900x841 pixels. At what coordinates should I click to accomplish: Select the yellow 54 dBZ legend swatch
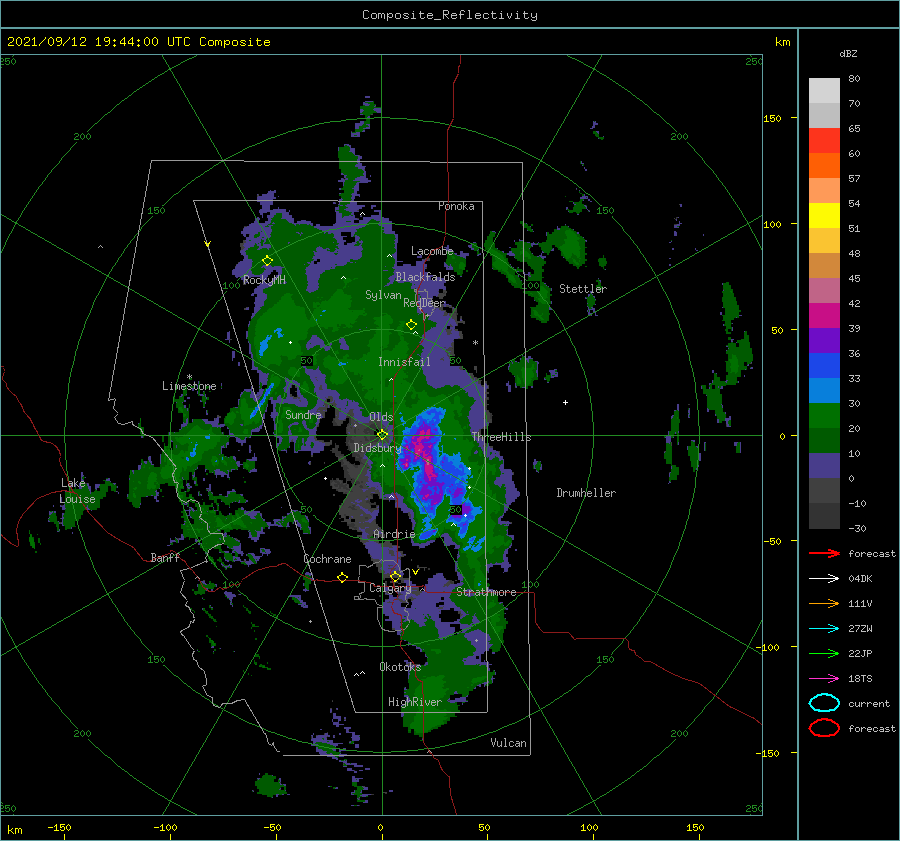pyautogui.click(x=824, y=215)
